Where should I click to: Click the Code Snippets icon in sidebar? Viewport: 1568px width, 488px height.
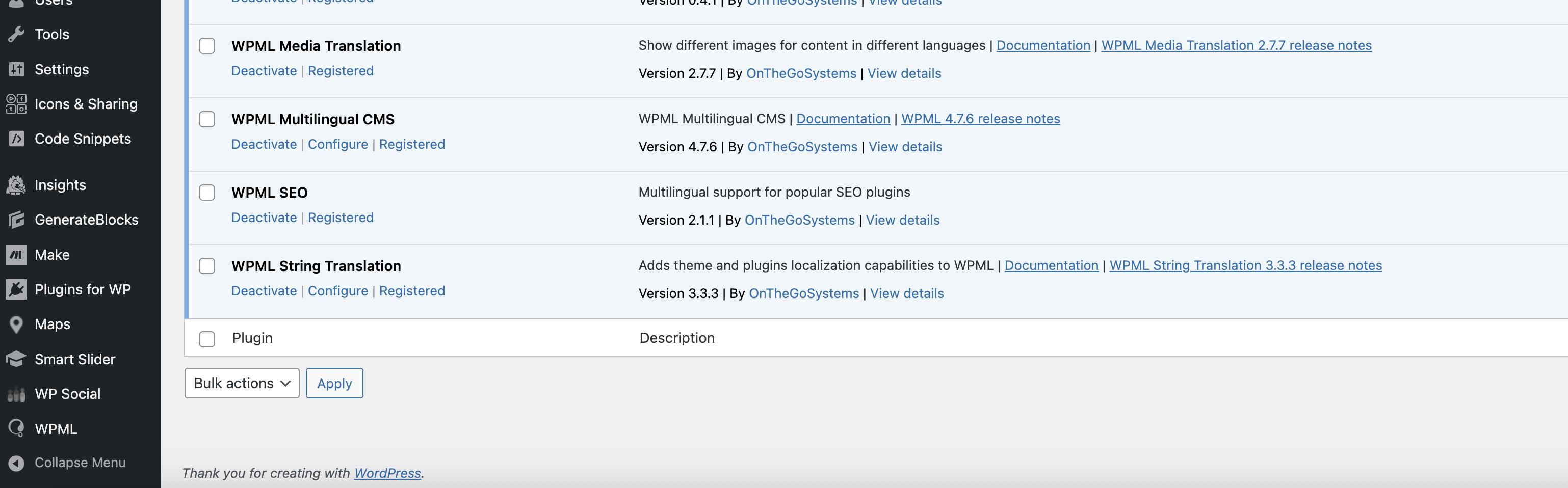pos(16,139)
